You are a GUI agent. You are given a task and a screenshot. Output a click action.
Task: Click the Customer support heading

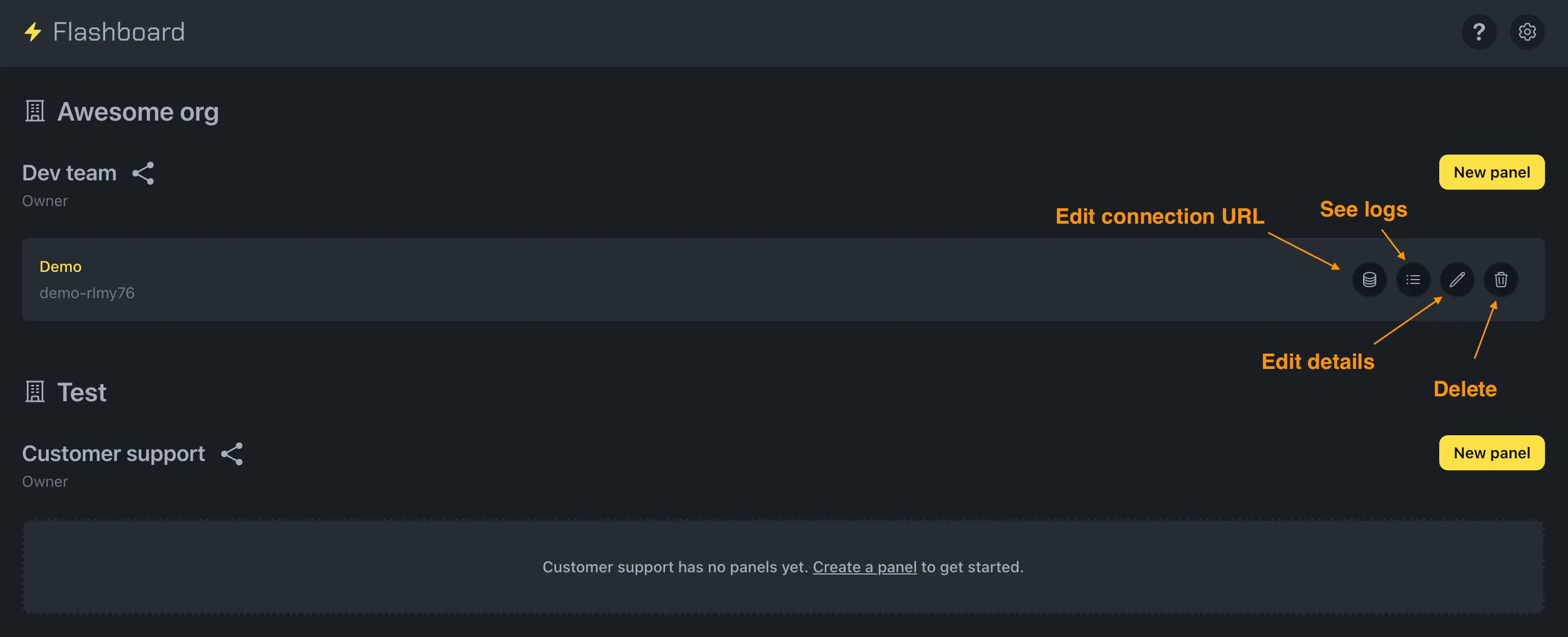pos(113,453)
